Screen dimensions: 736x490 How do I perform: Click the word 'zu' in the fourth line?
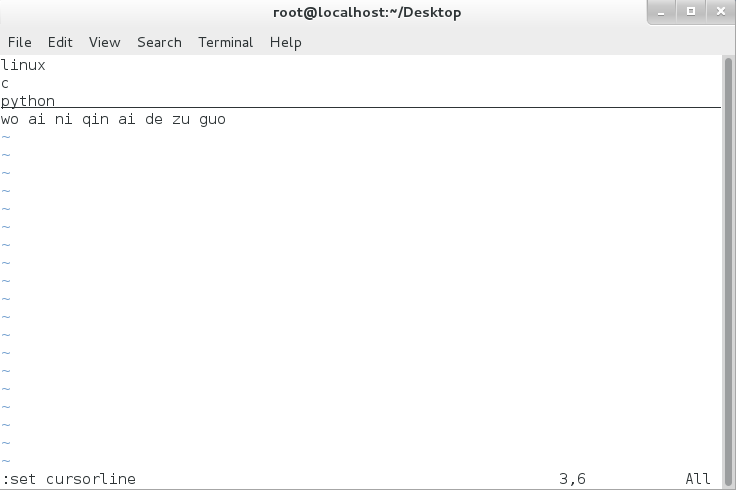pos(181,119)
